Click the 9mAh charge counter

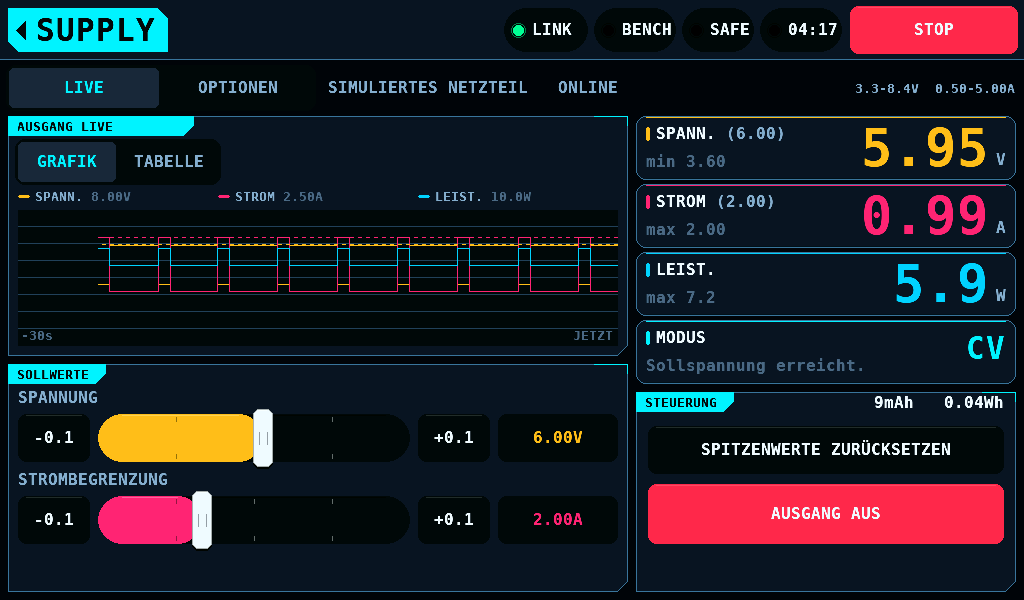[893, 403]
